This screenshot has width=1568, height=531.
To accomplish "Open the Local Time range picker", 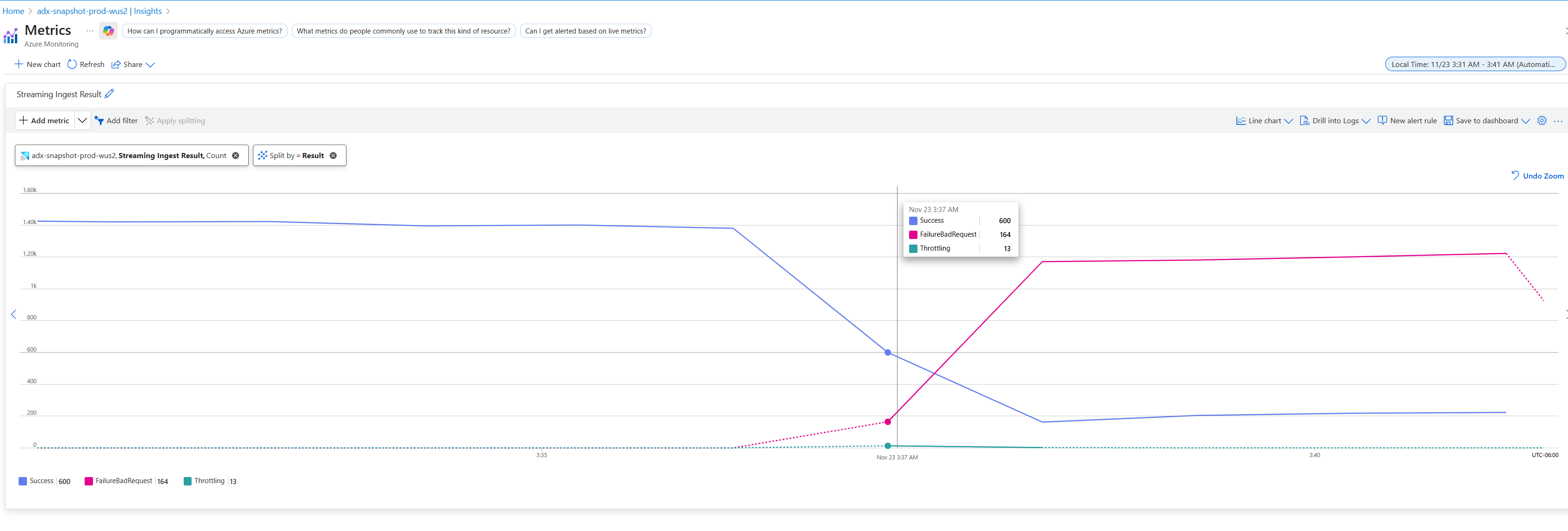I will coord(1474,65).
